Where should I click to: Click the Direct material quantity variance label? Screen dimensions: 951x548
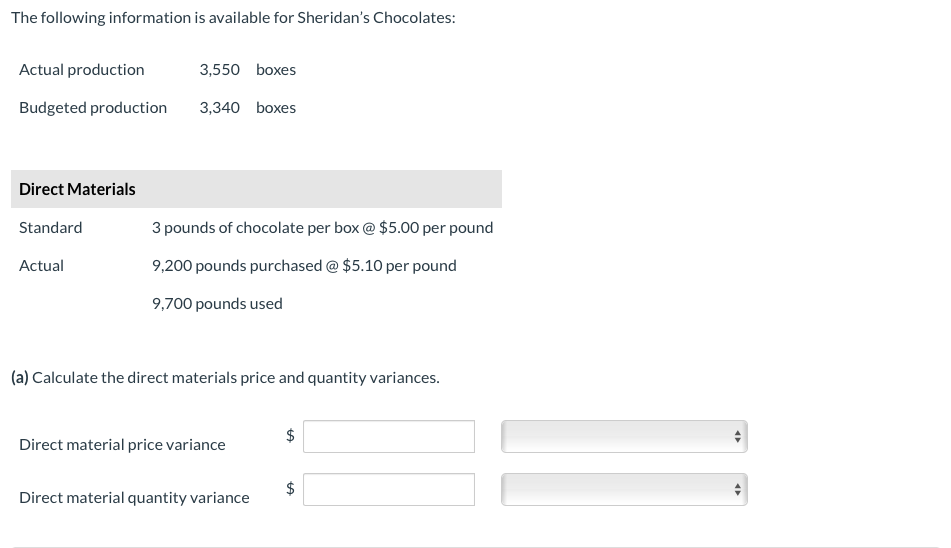(x=134, y=498)
